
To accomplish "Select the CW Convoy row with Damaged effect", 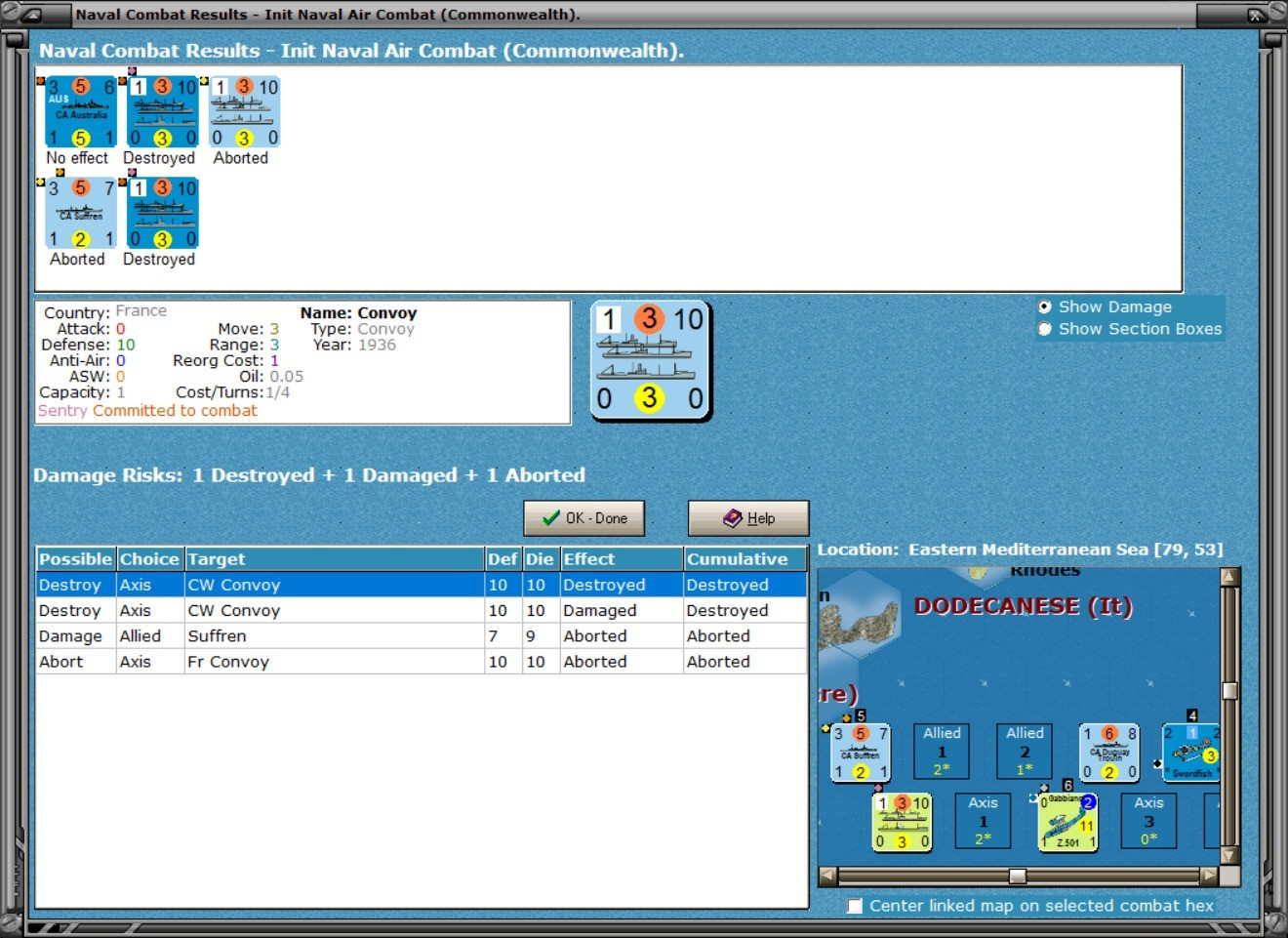I will 422,610.
